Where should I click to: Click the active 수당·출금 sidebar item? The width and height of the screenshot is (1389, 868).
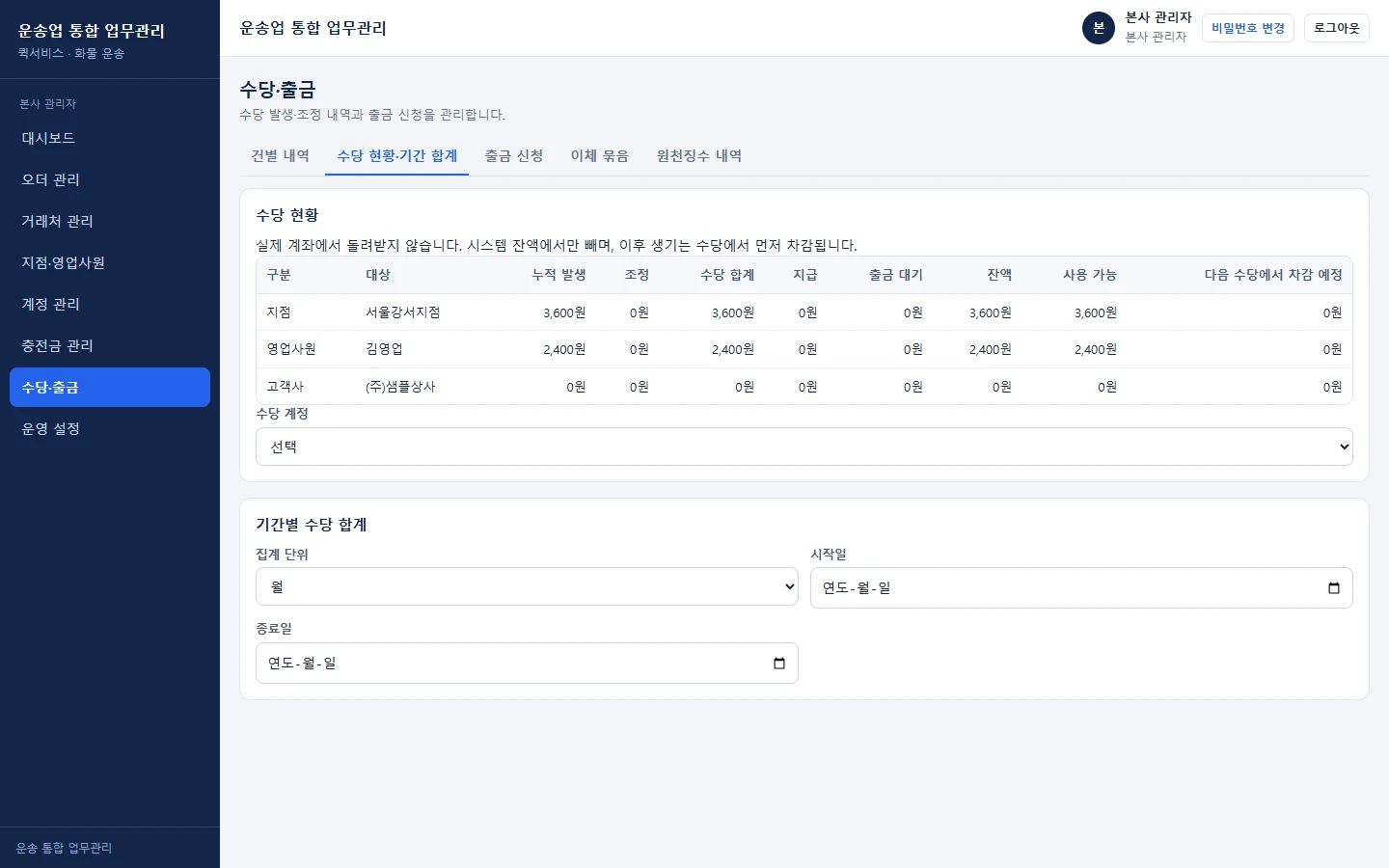tap(110, 388)
